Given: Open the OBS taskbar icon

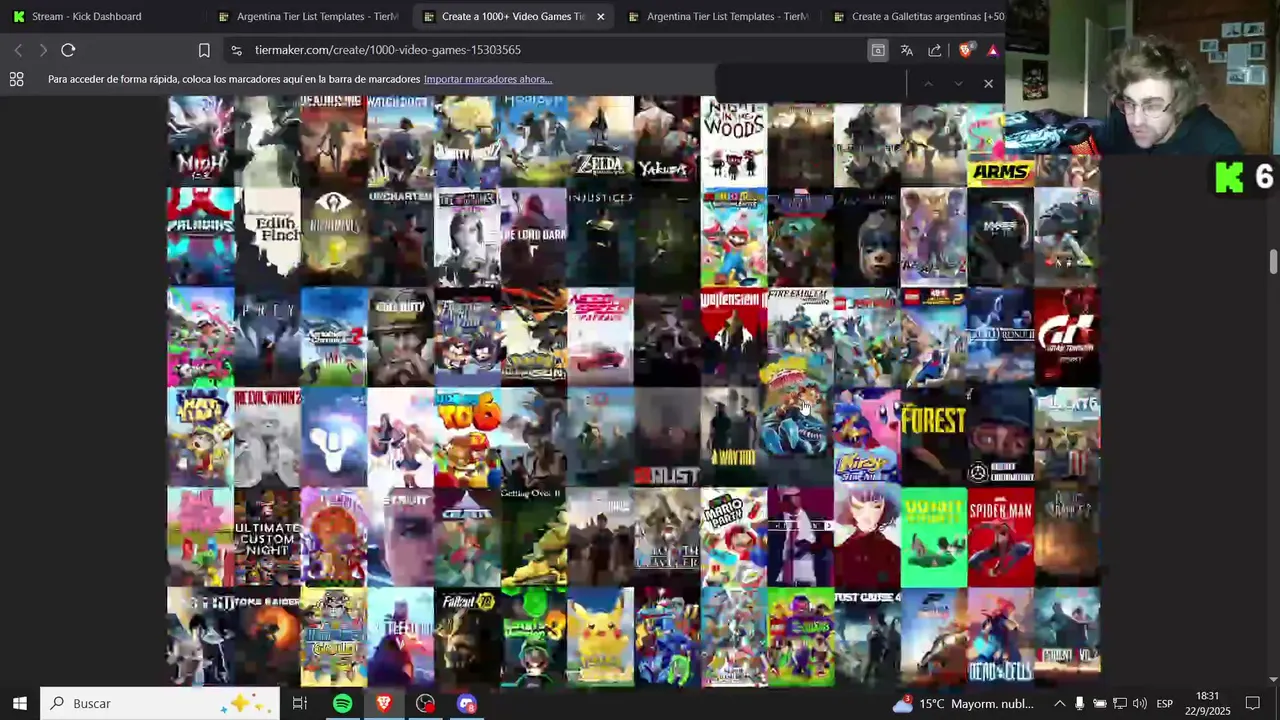Looking at the screenshot, I should [x=426, y=703].
